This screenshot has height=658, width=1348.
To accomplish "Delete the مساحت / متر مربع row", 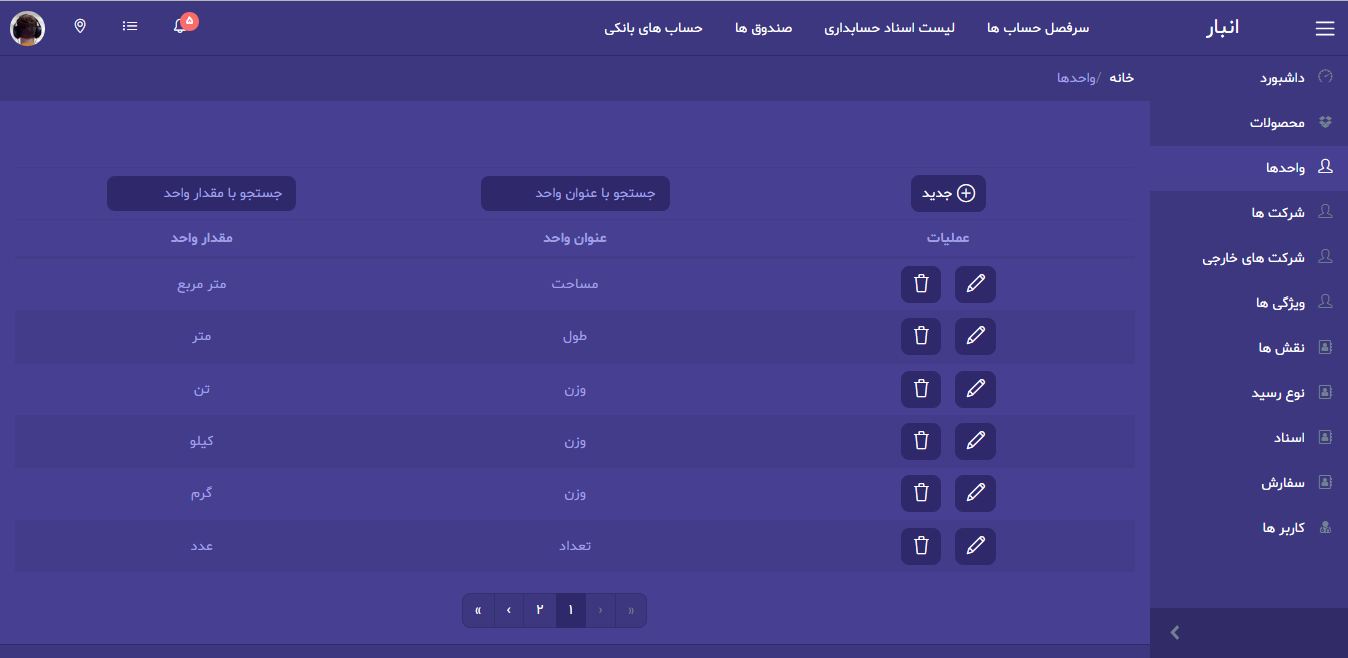I will [921, 284].
